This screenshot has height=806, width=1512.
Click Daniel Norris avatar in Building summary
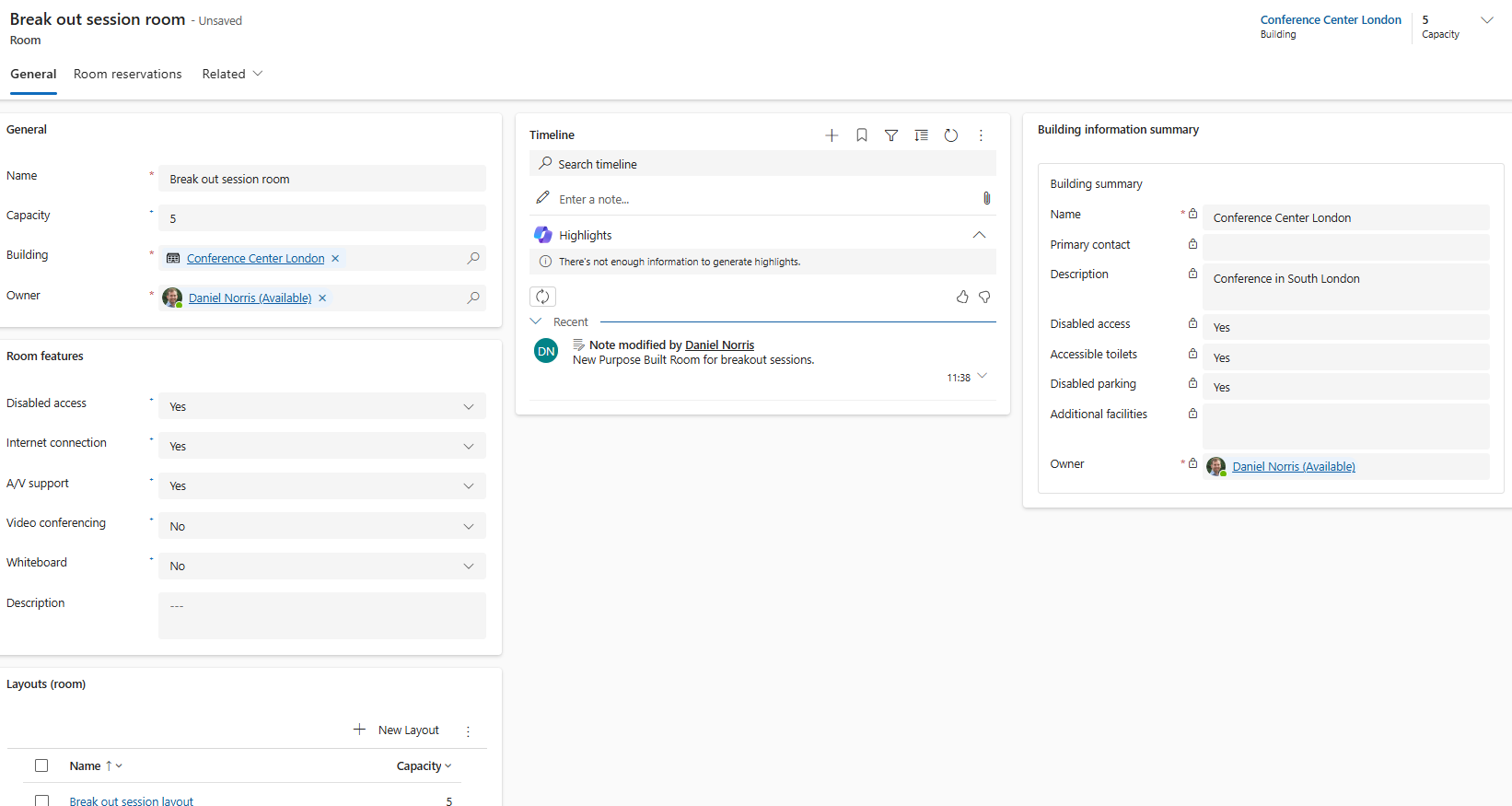pyautogui.click(x=1215, y=466)
